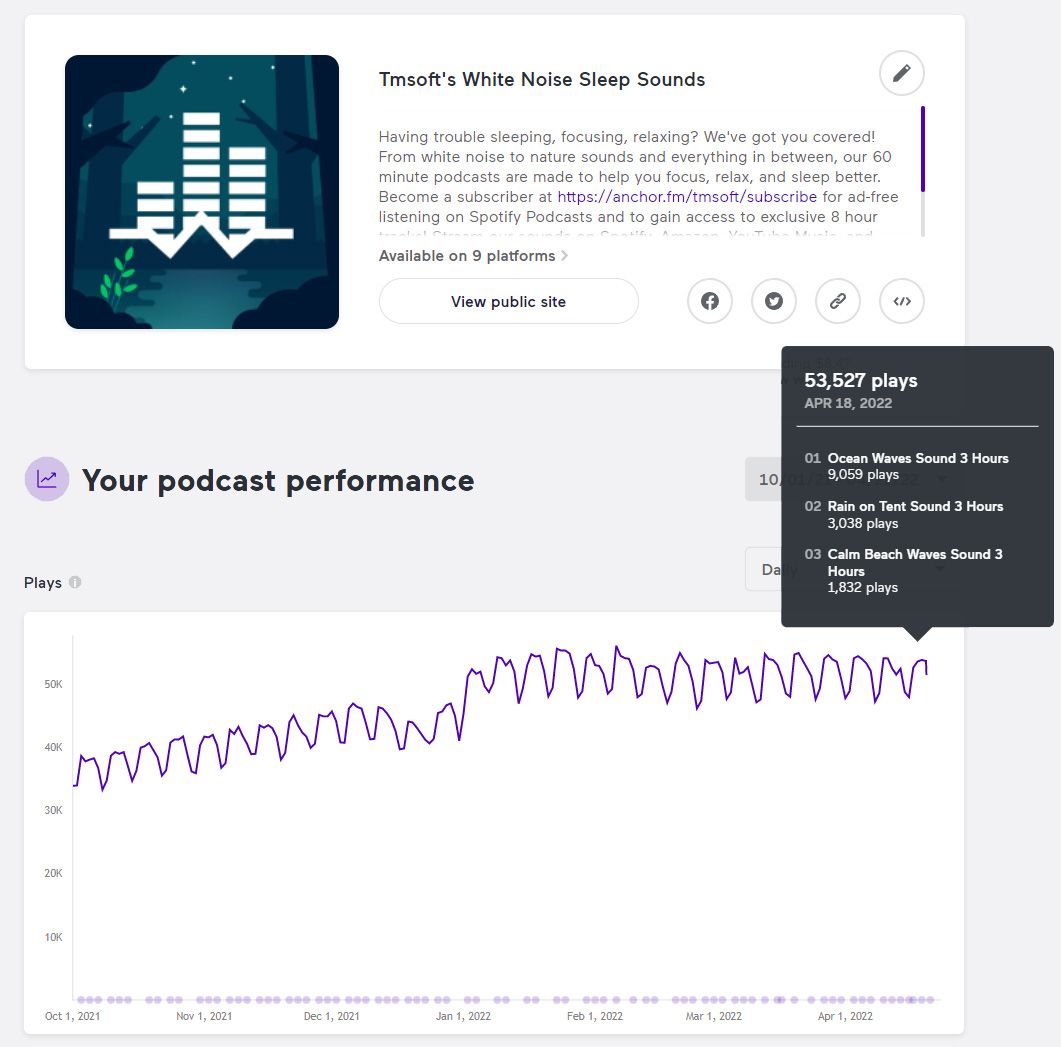Click the 10K y-axis label
Screen dimensions: 1061x1047
53,937
